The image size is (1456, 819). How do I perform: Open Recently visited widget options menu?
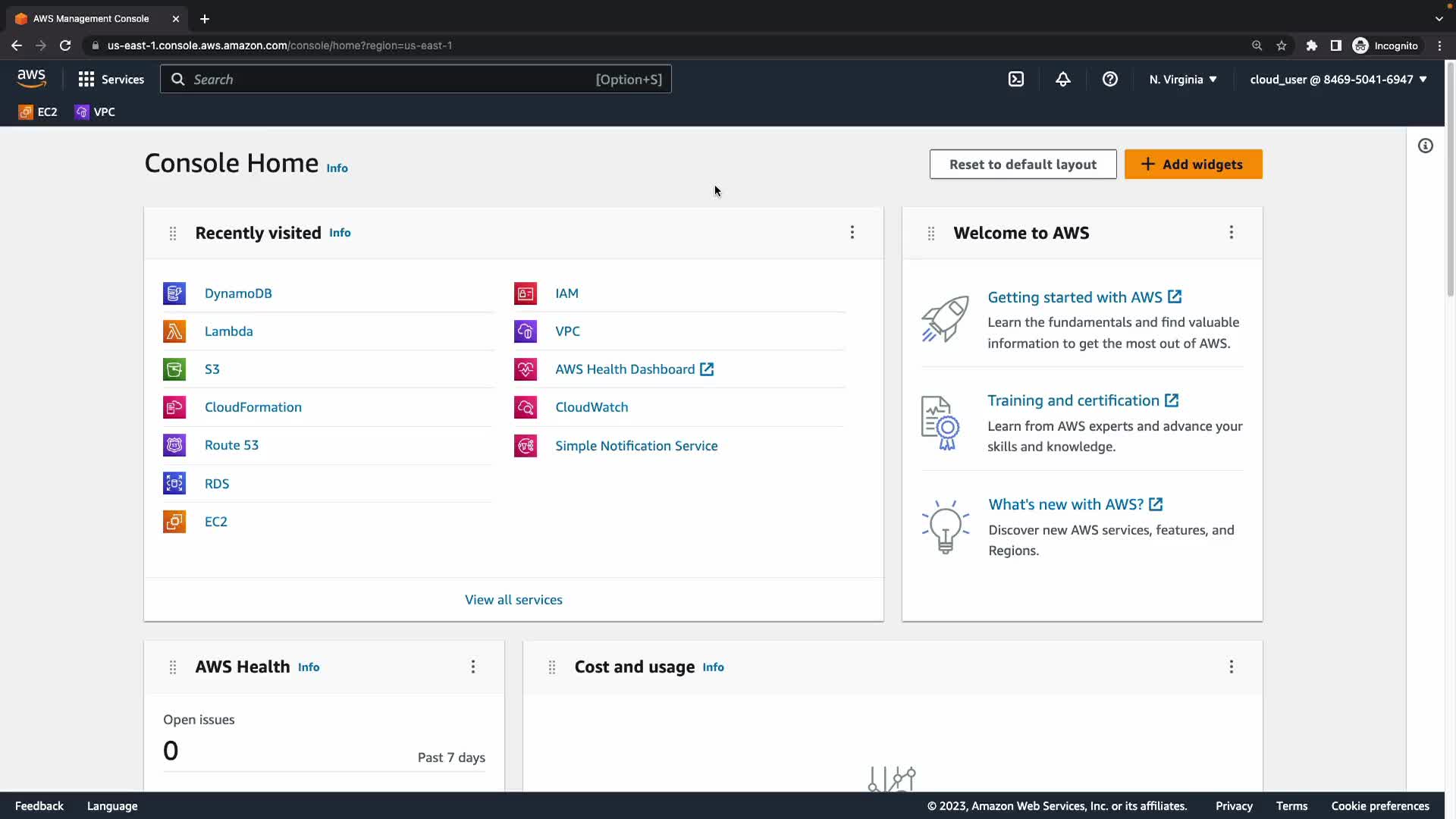tap(852, 232)
